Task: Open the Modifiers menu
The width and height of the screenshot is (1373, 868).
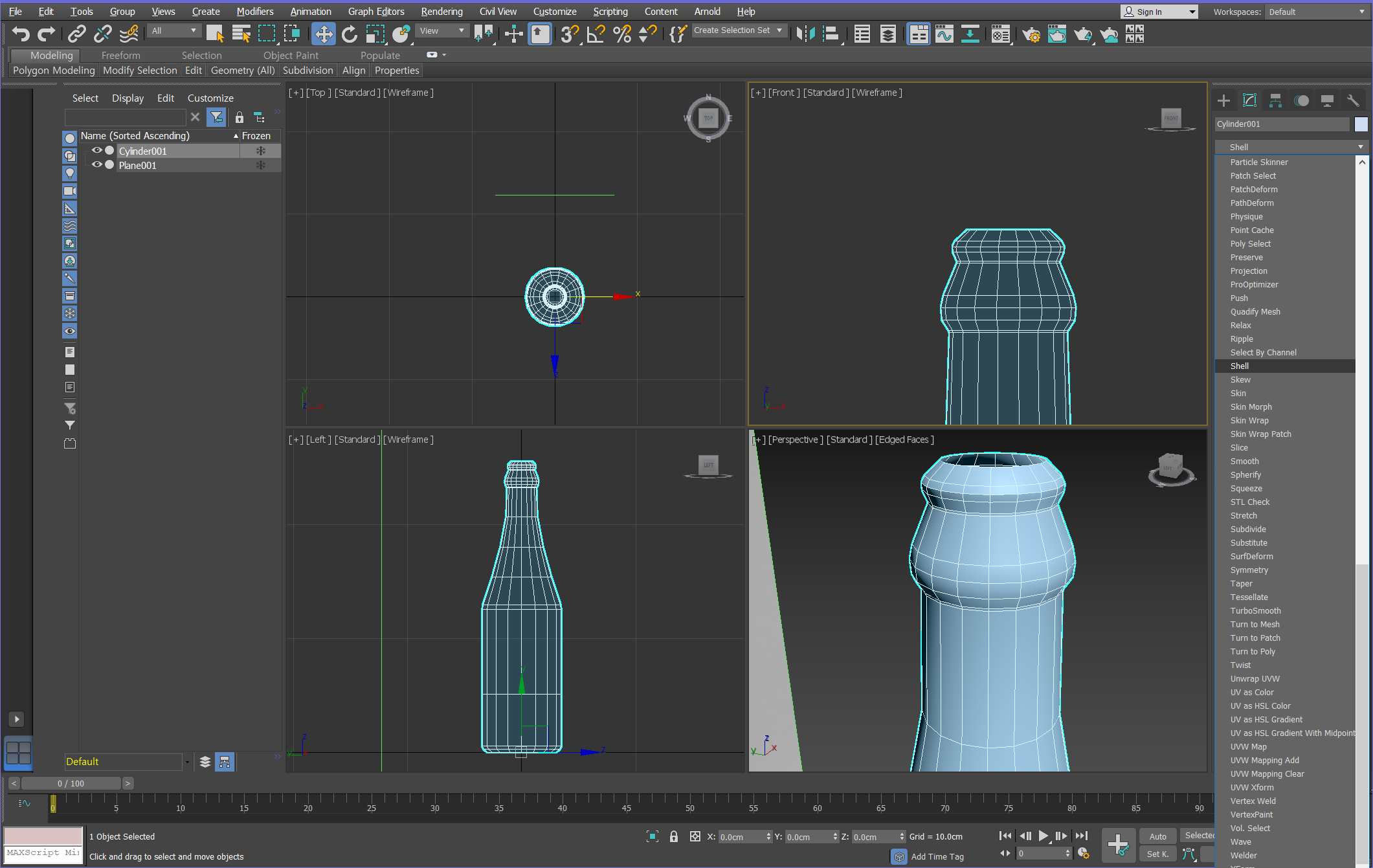Action: tap(254, 12)
